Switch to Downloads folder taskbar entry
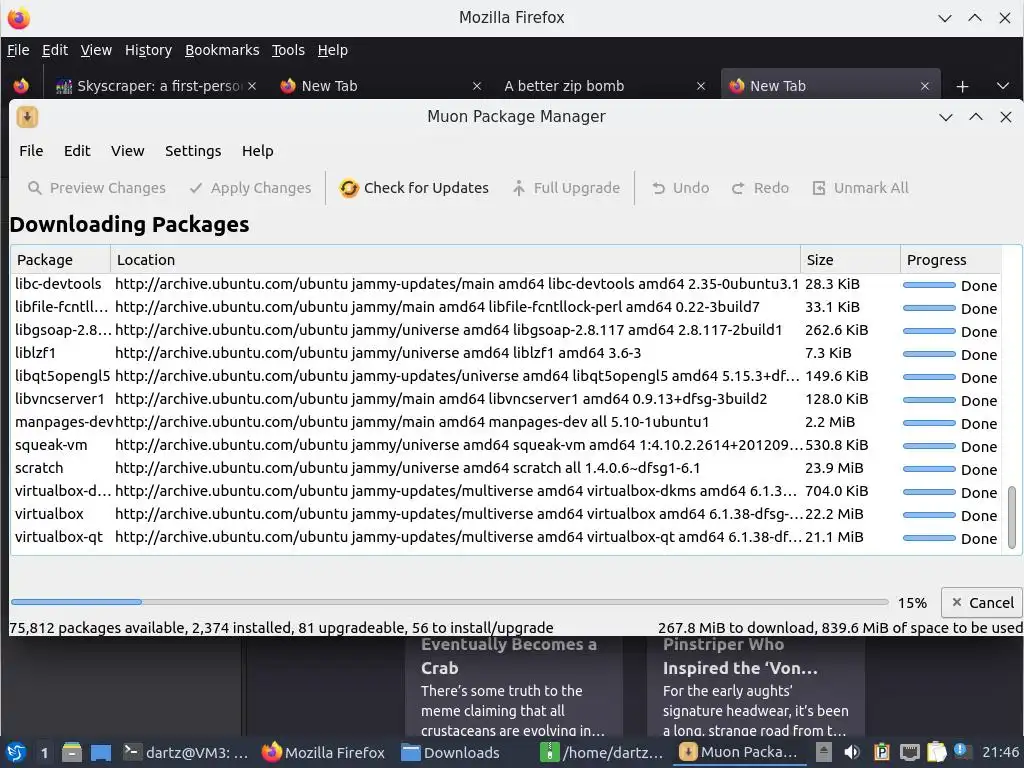 (x=451, y=753)
